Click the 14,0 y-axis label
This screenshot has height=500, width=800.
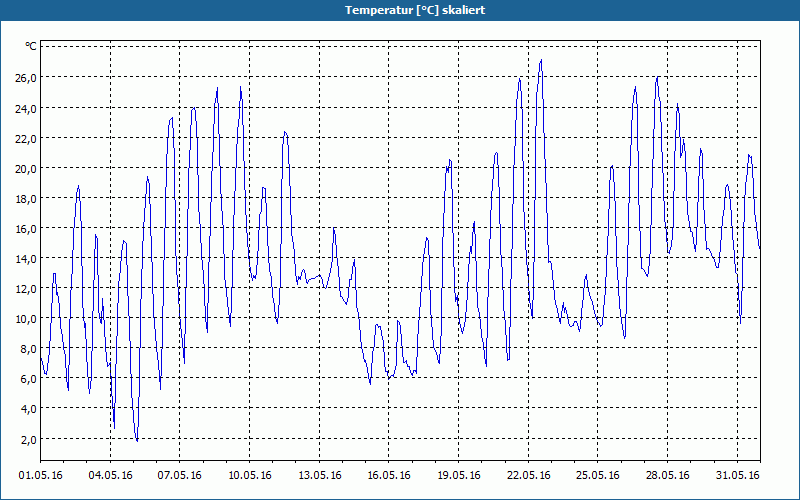[26, 258]
